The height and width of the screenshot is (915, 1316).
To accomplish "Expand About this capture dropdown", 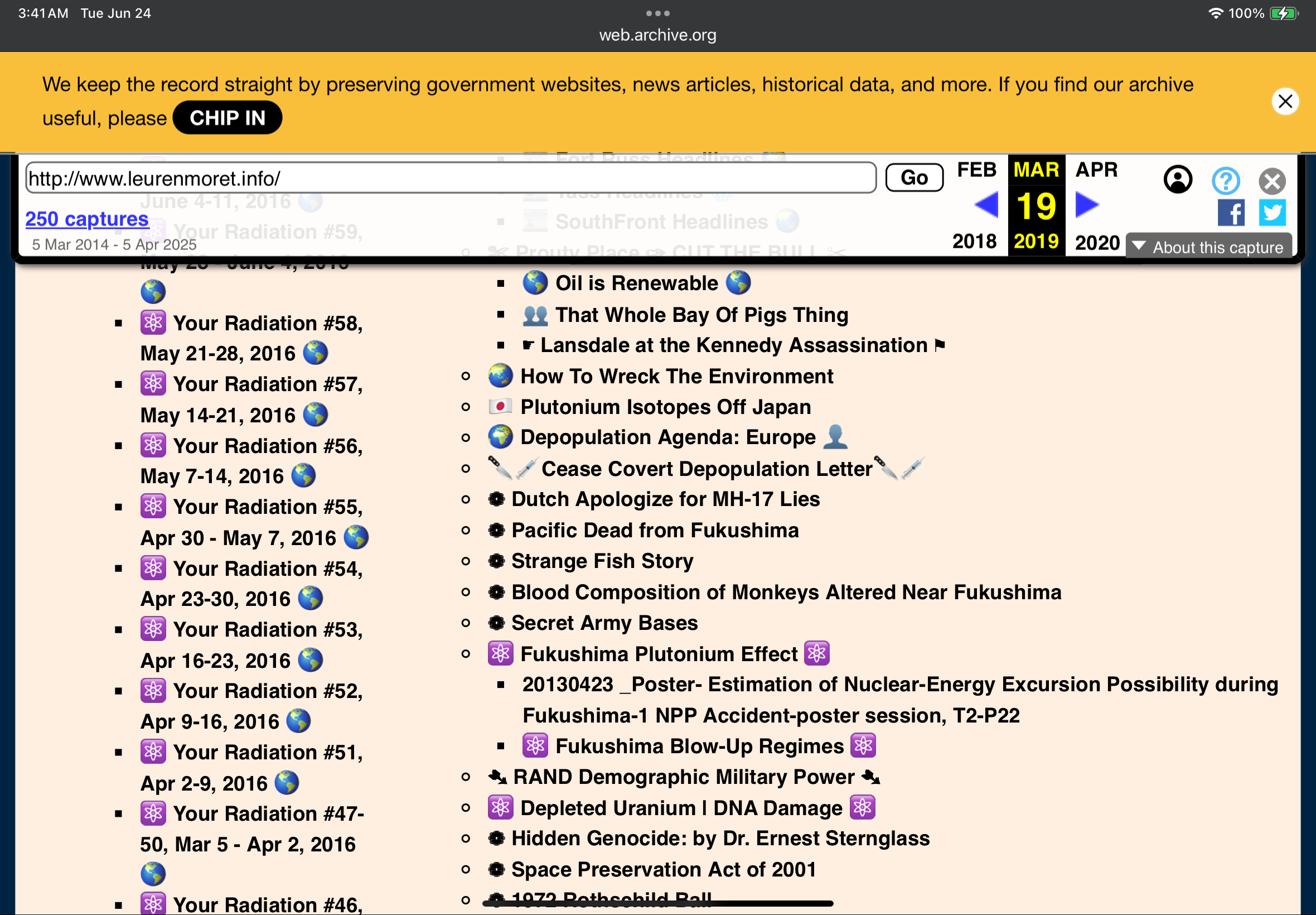I will coord(1208,247).
